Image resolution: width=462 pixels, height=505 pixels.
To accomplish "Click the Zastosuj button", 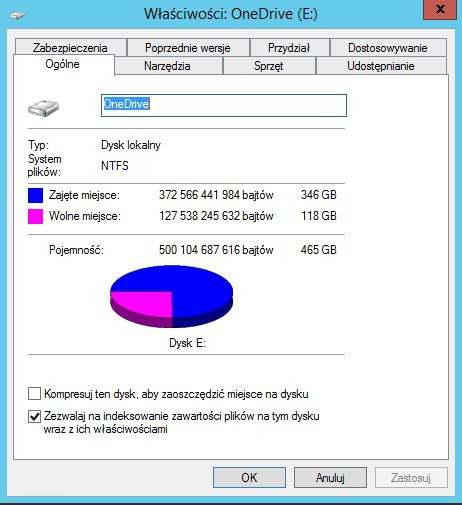I will (x=411, y=477).
